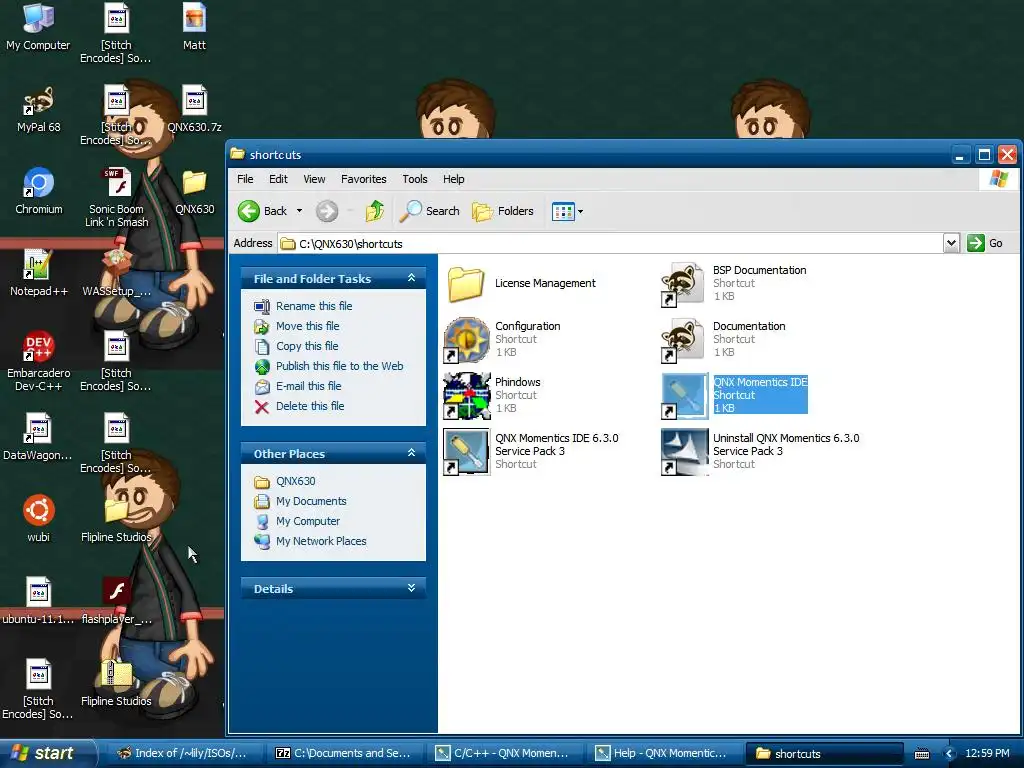
Task: Select the Configuration shortcut icon
Action: tap(466, 340)
